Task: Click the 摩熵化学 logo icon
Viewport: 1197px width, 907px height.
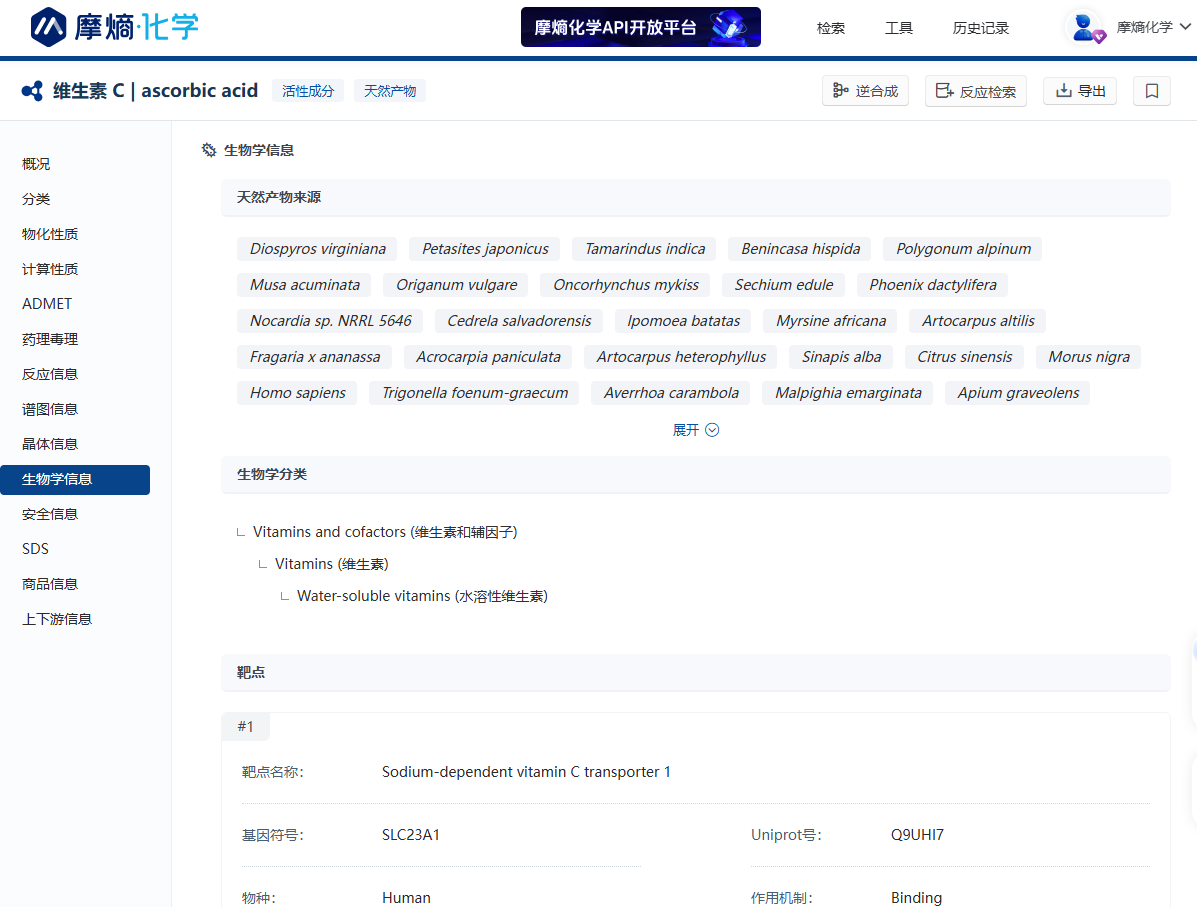Action: [x=48, y=27]
